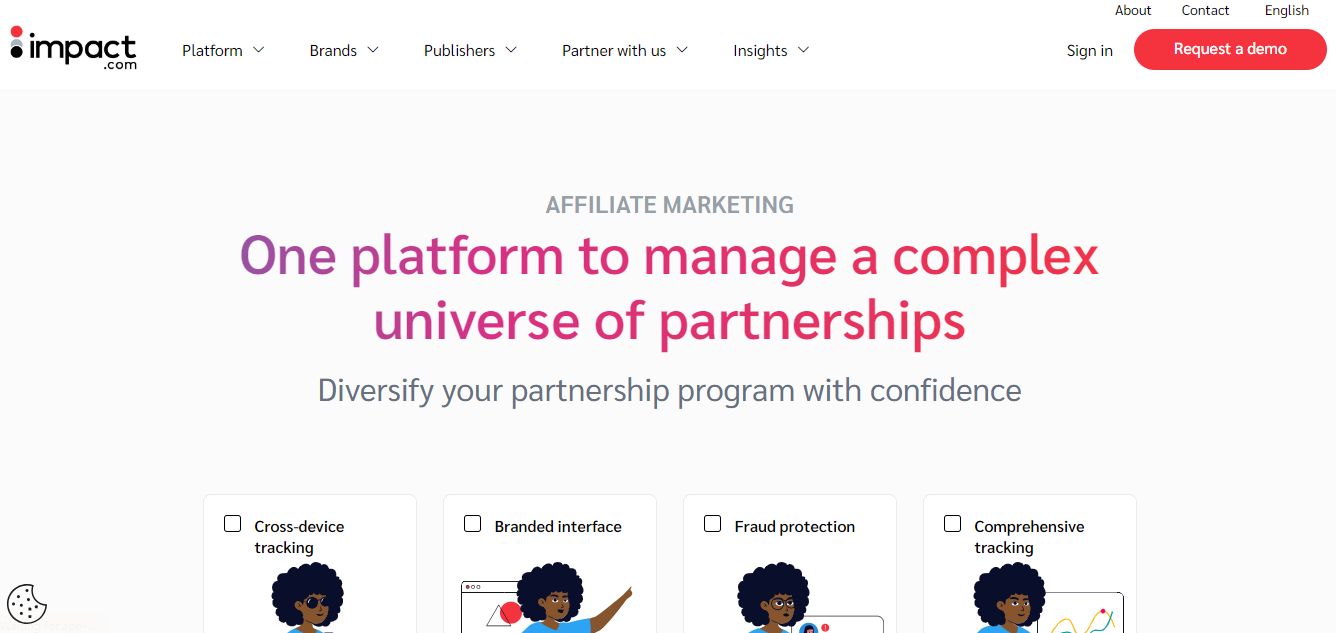Tick the Cross-device tracking checkbox
Image resolution: width=1336 pixels, height=633 pixels.
233,524
